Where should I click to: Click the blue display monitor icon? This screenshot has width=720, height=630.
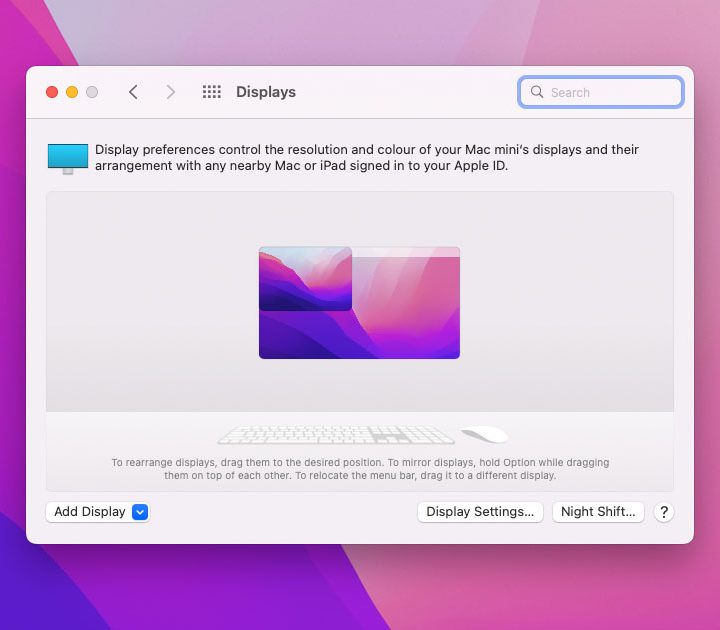click(x=68, y=158)
